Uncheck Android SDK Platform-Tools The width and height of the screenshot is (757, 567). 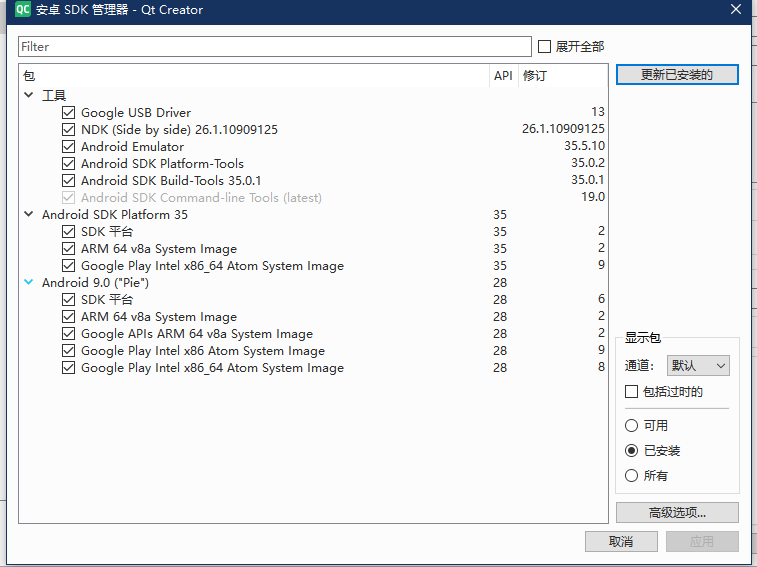[69, 163]
